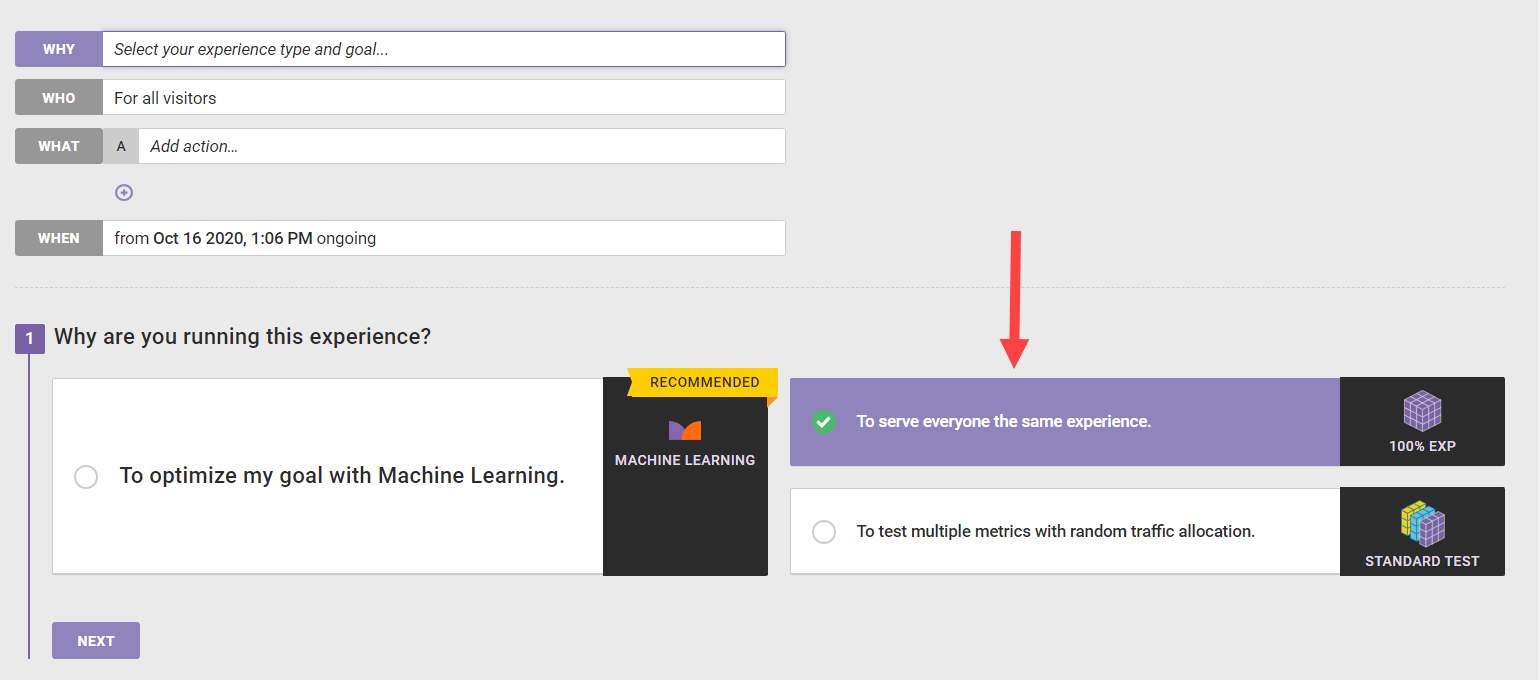
Task: Switch to the WHAT section
Action: (58, 146)
